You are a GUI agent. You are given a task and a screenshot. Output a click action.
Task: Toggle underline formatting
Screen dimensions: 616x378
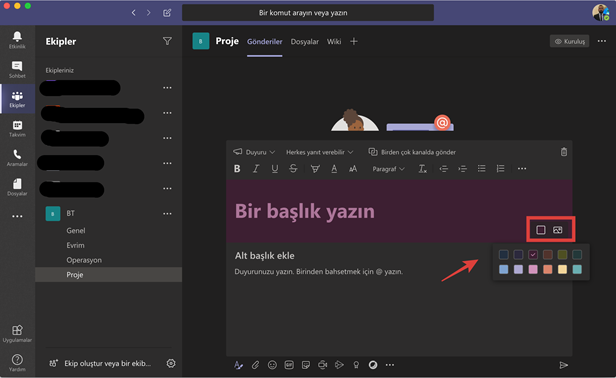[x=275, y=169]
